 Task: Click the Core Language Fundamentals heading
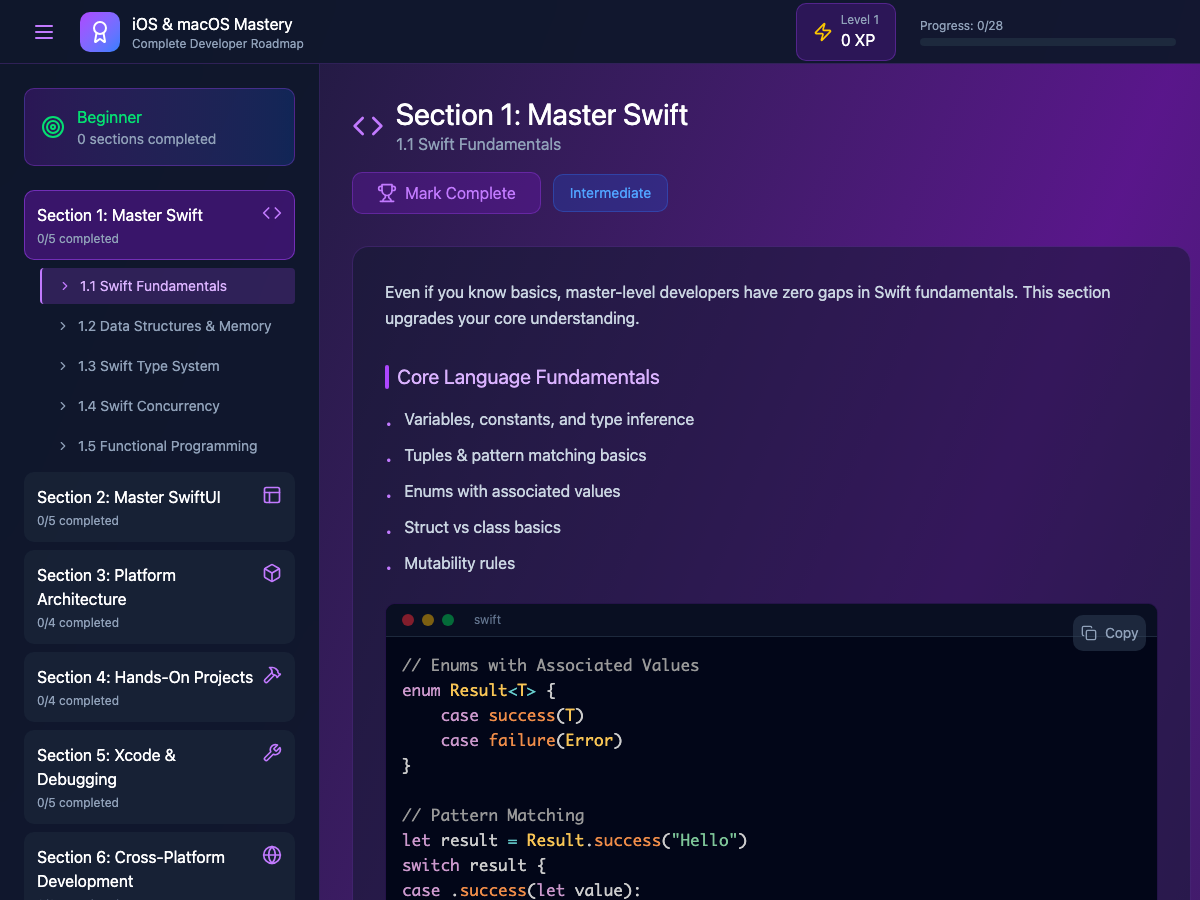pos(528,377)
